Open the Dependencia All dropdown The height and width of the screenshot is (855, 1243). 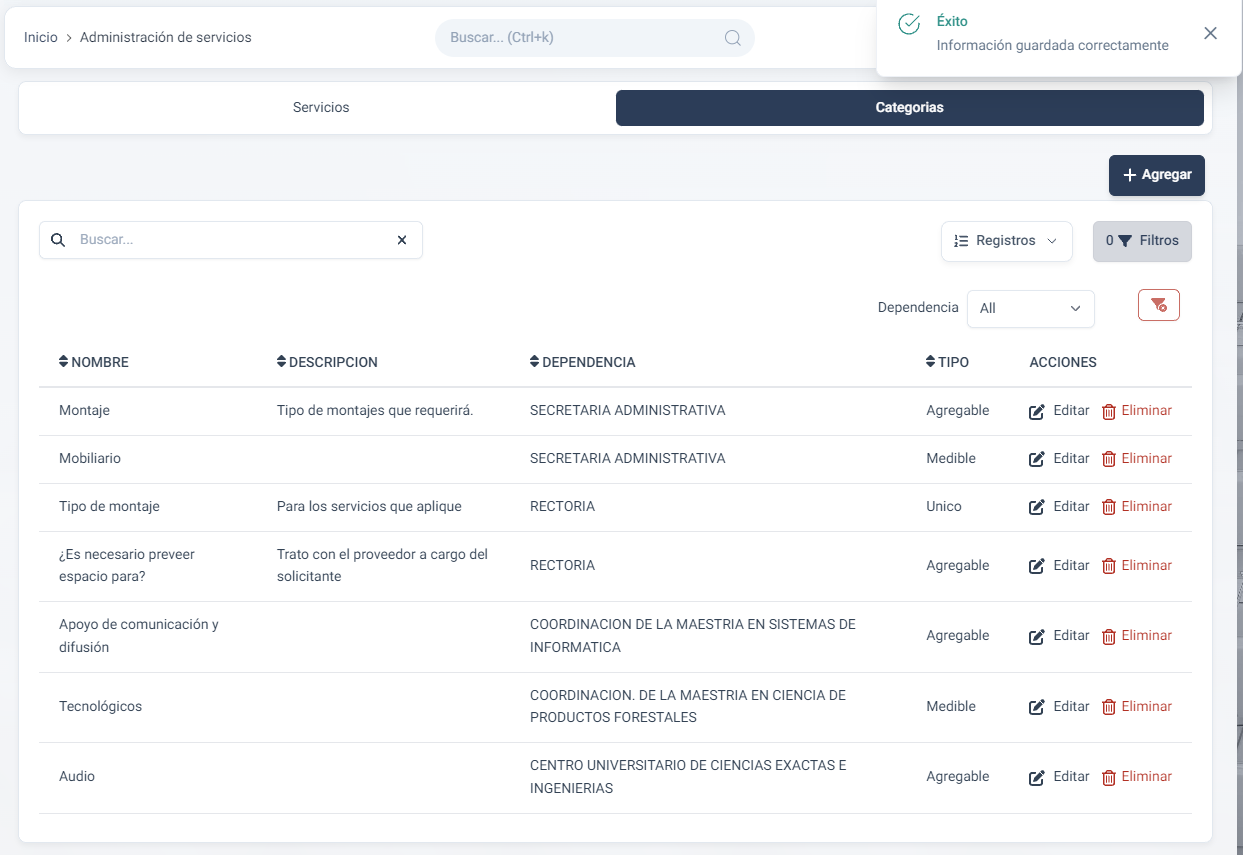tap(1030, 309)
